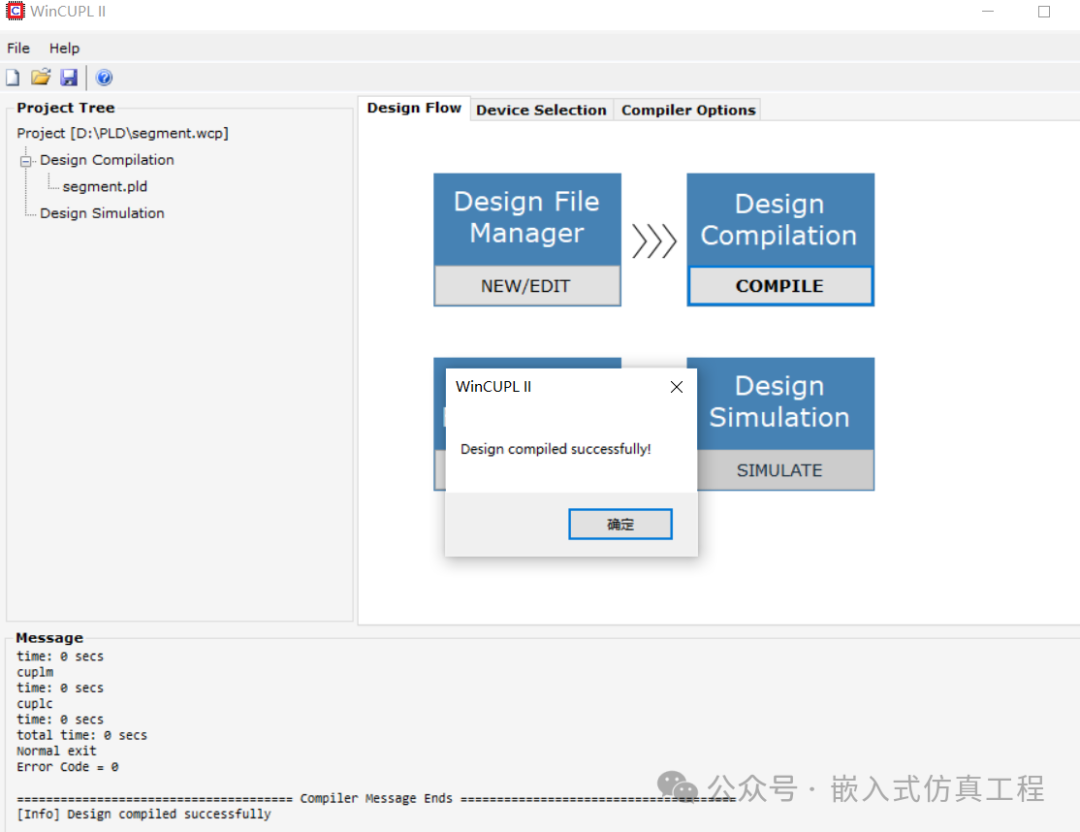Viewport: 1080px width, 832px height.
Task: Collapse the Design Compilation tree node
Action: coord(26,161)
